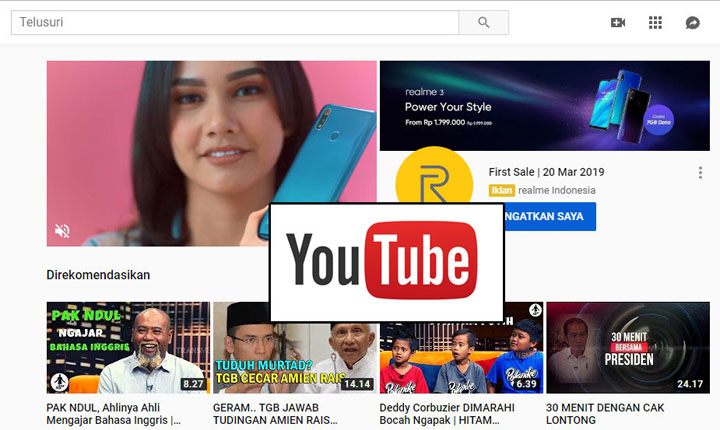Image resolution: width=720 pixels, height=430 pixels.
Task: Click the 14.14 duration badge
Action: pyautogui.click(x=357, y=384)
